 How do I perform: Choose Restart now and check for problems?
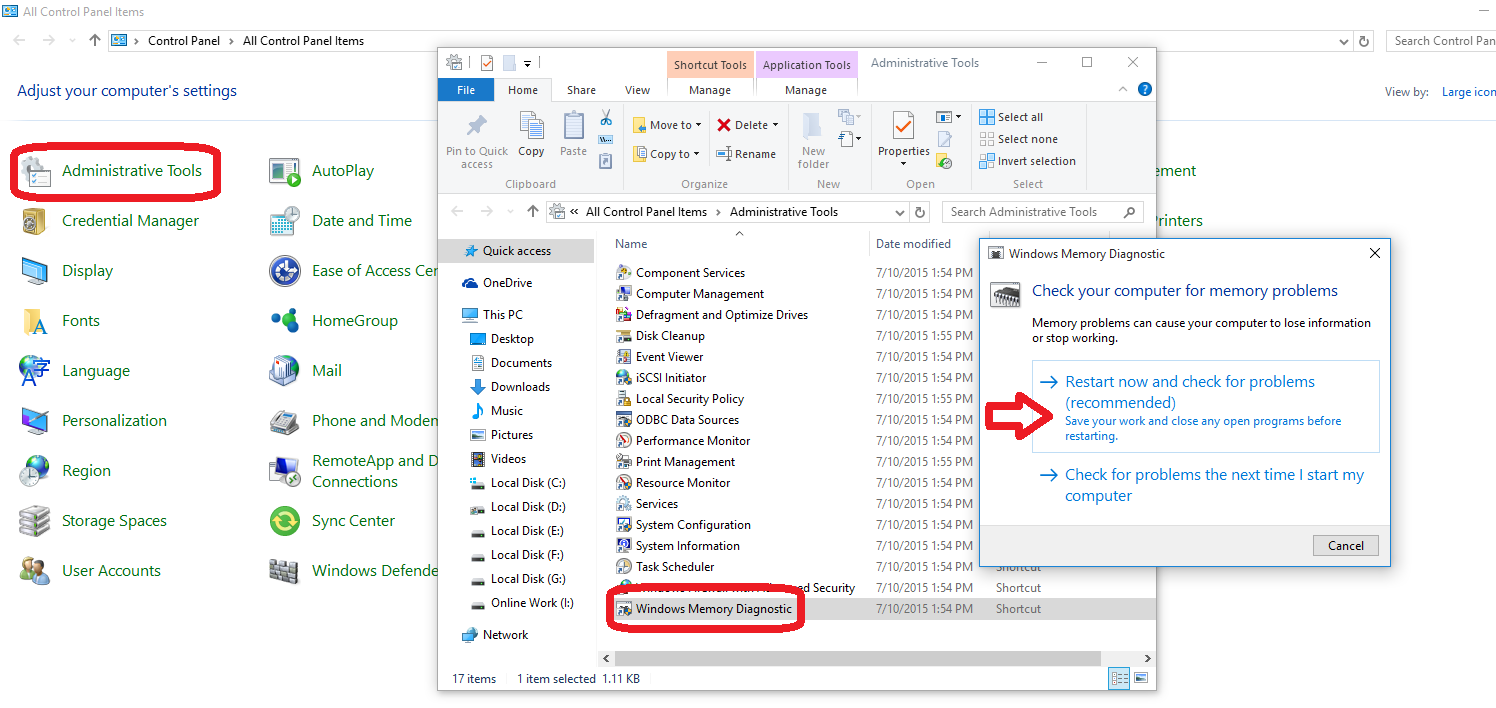[1205, 407]
